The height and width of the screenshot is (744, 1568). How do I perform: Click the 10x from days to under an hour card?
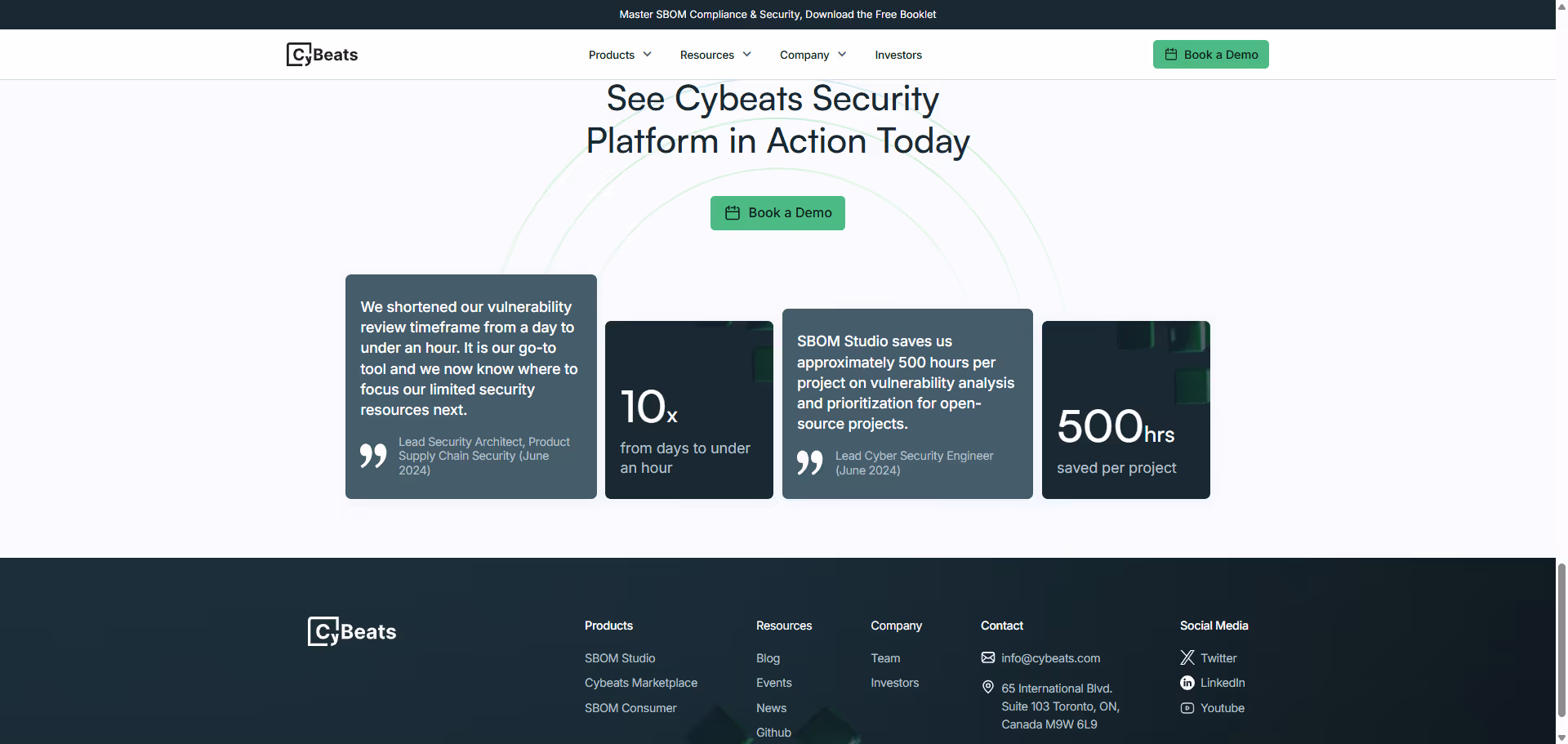689,410
